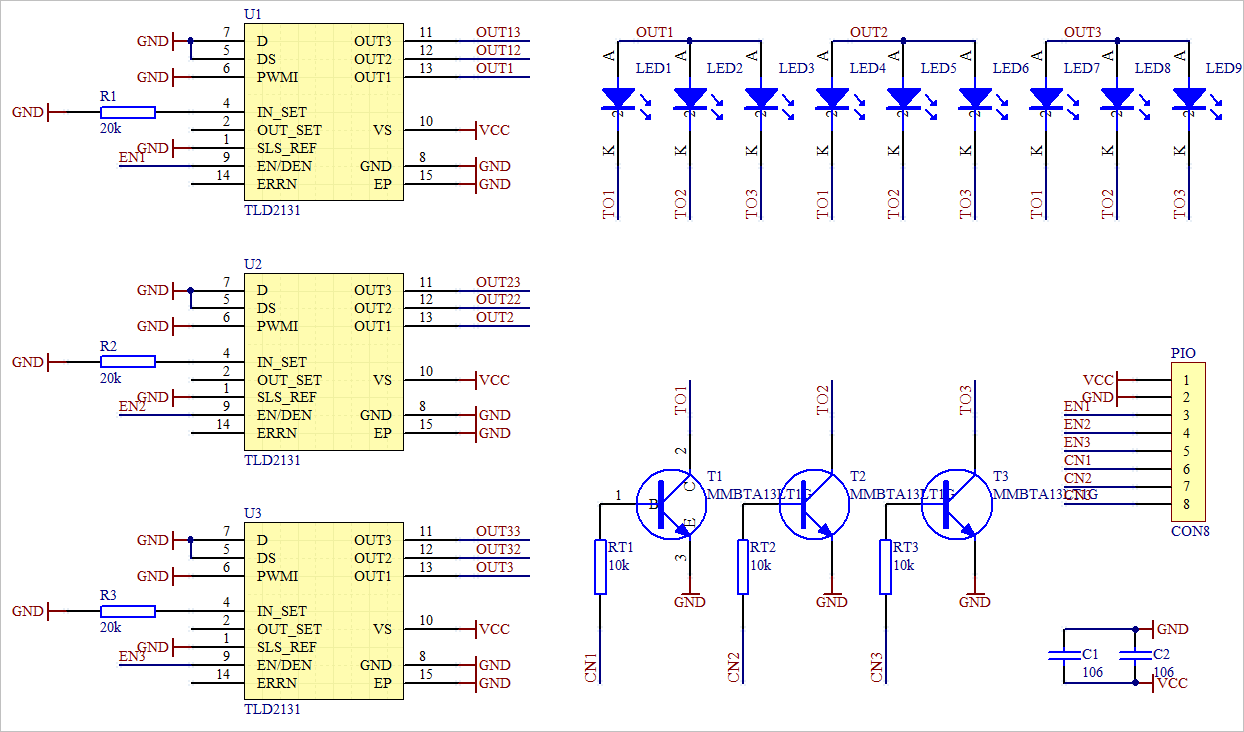Click the TO1 net label above T1

click(681, 401)
